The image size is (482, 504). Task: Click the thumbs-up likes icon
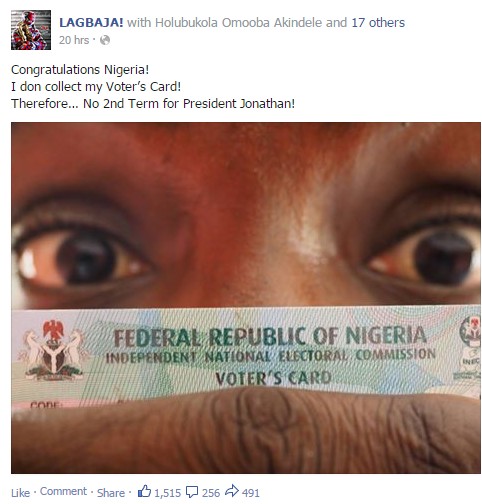pos(144,491)
